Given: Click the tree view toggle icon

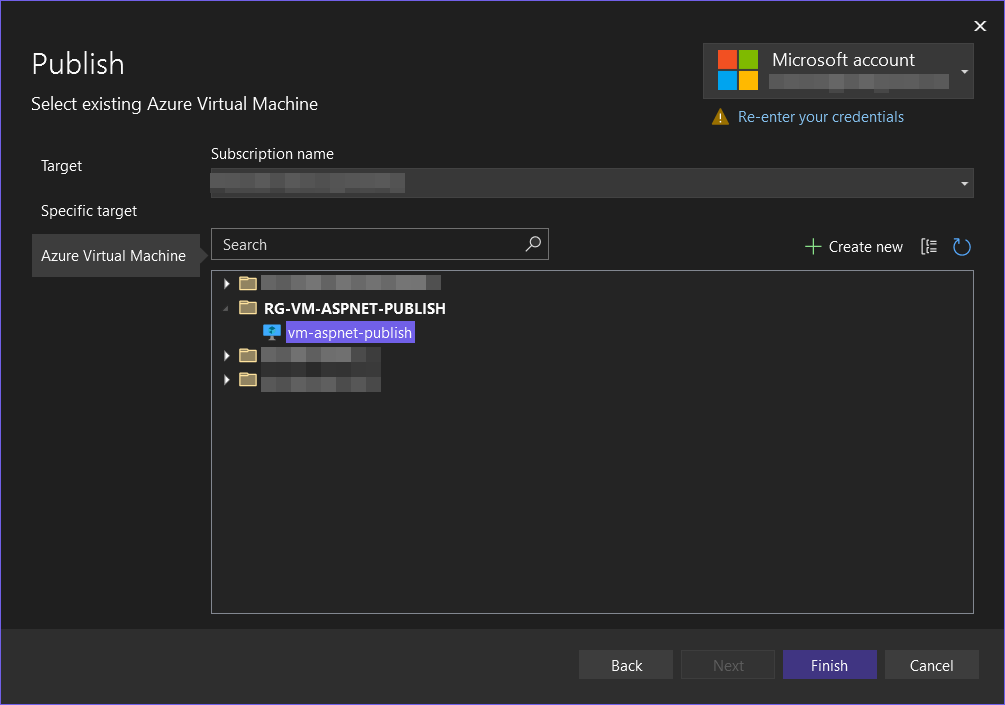Looking at the screenshot, I should point(929,247).
